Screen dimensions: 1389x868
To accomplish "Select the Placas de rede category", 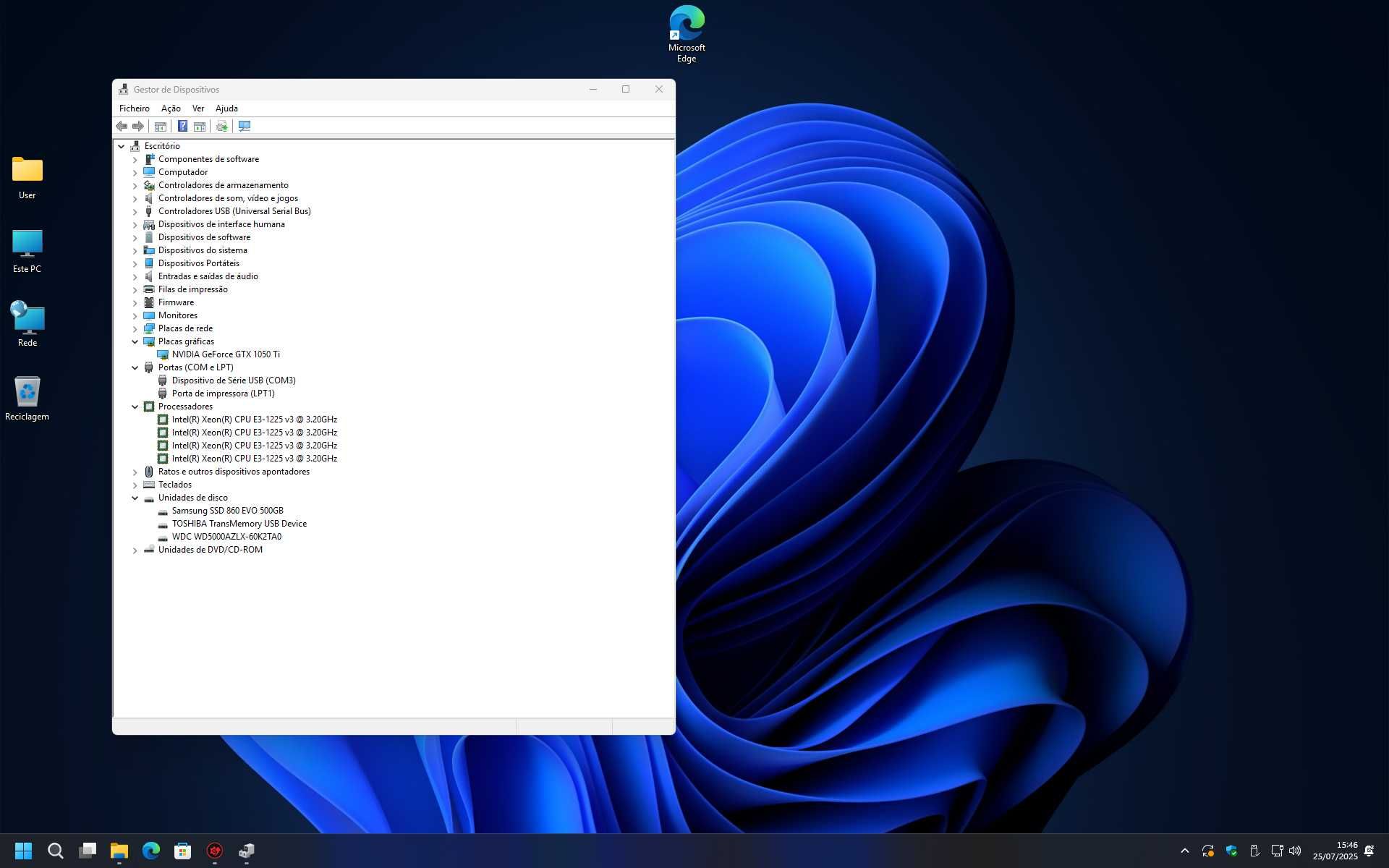I will tap(185, 328).
